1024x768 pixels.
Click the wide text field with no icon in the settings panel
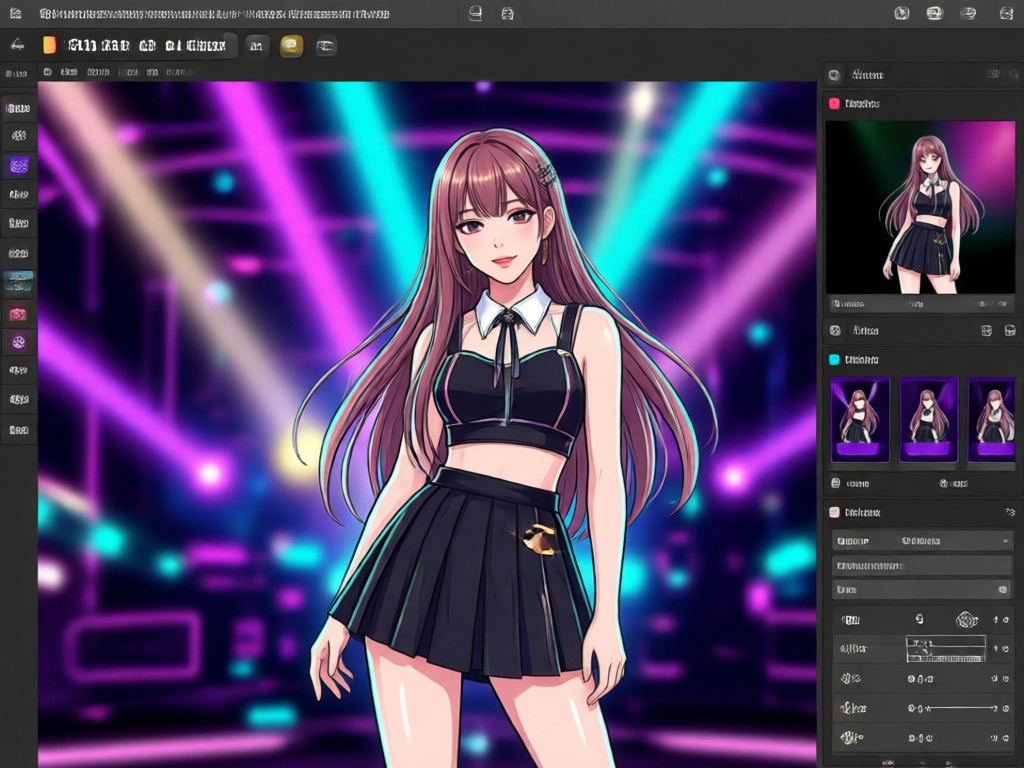(922, 565)
